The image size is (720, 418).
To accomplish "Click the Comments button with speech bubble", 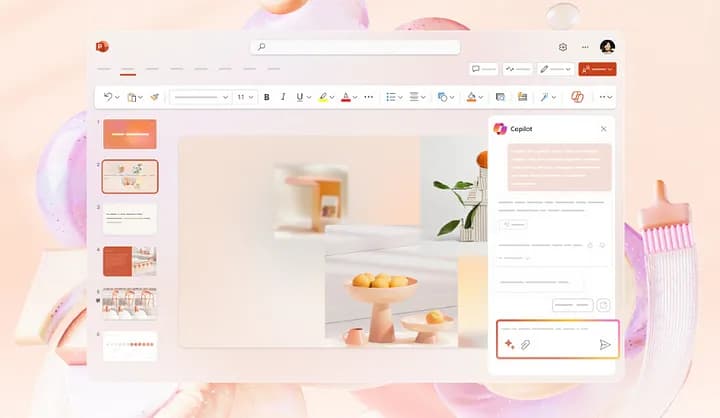I will pos(484,69).
